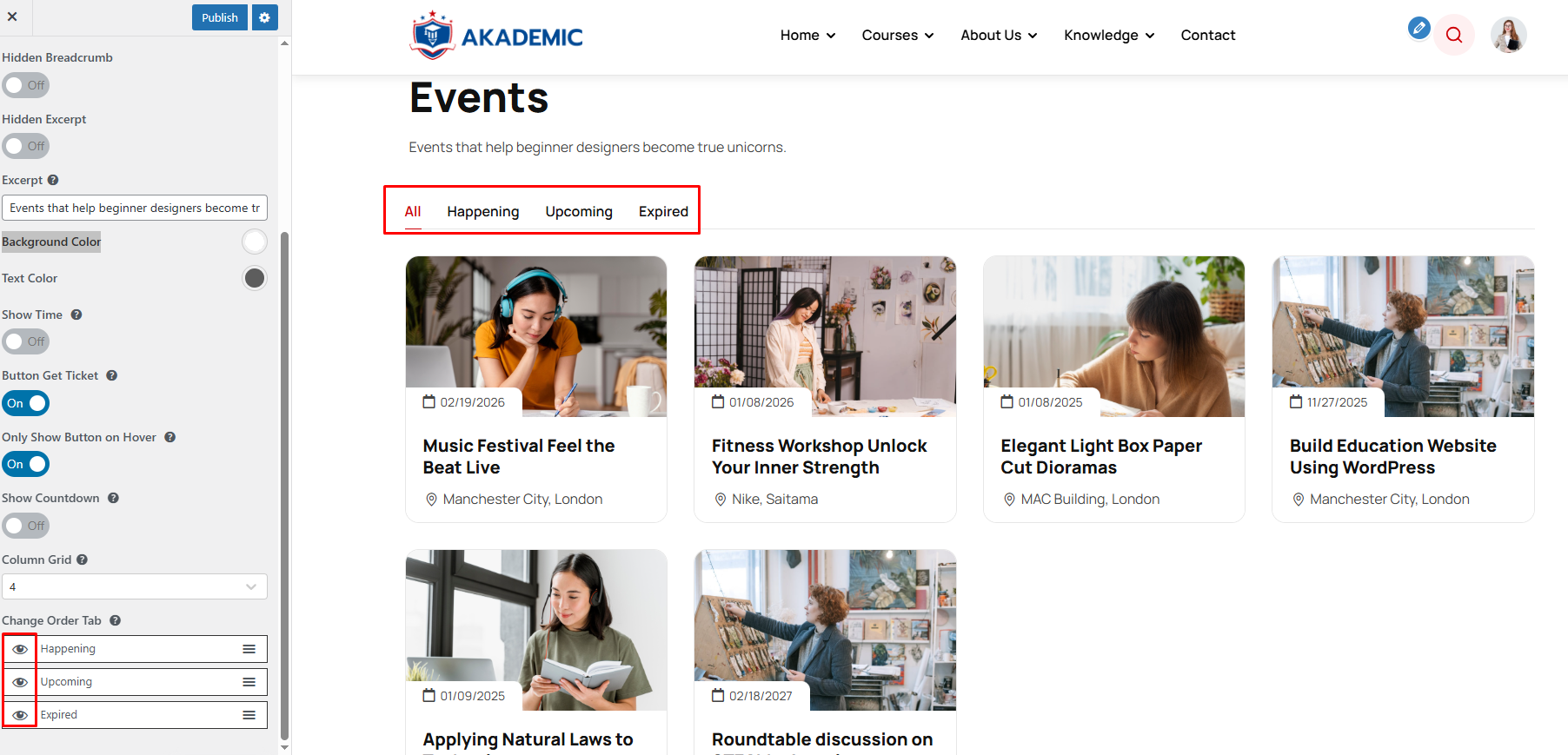Image resolution: width=1568 pixels, height=755 pixels.
Task: Click the help icon beside Column Grid
Action: pos(83,560)
